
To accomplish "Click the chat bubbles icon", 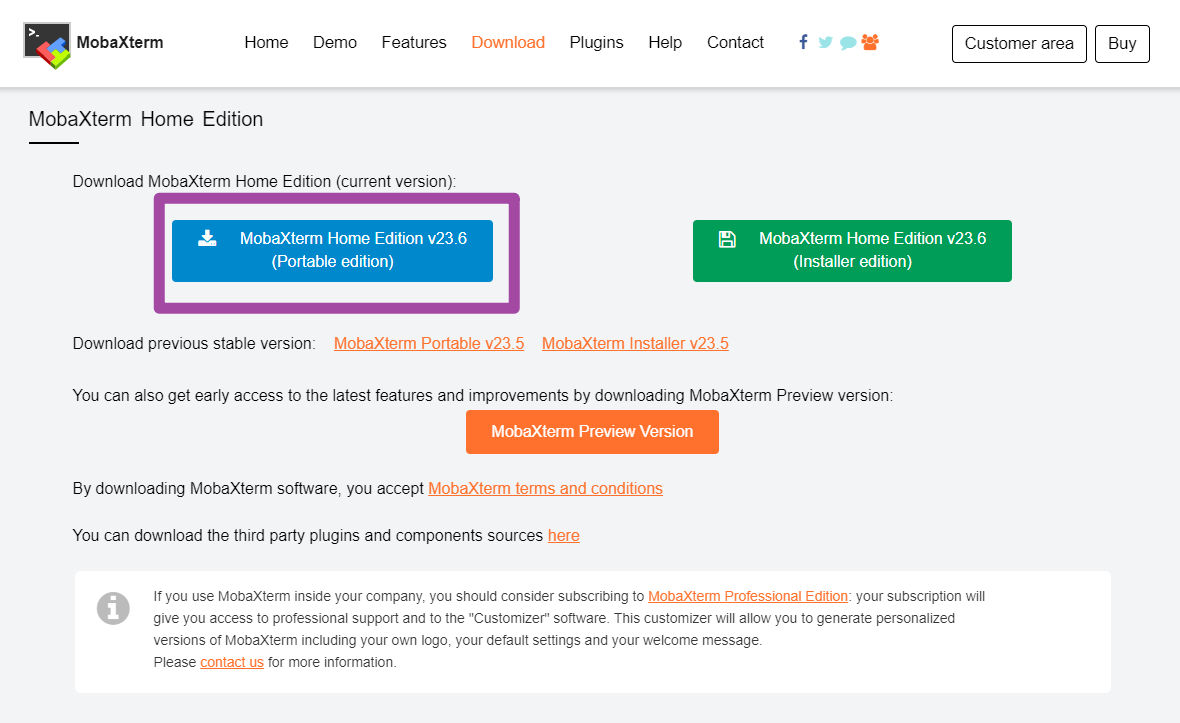I will tap(848, 43).
